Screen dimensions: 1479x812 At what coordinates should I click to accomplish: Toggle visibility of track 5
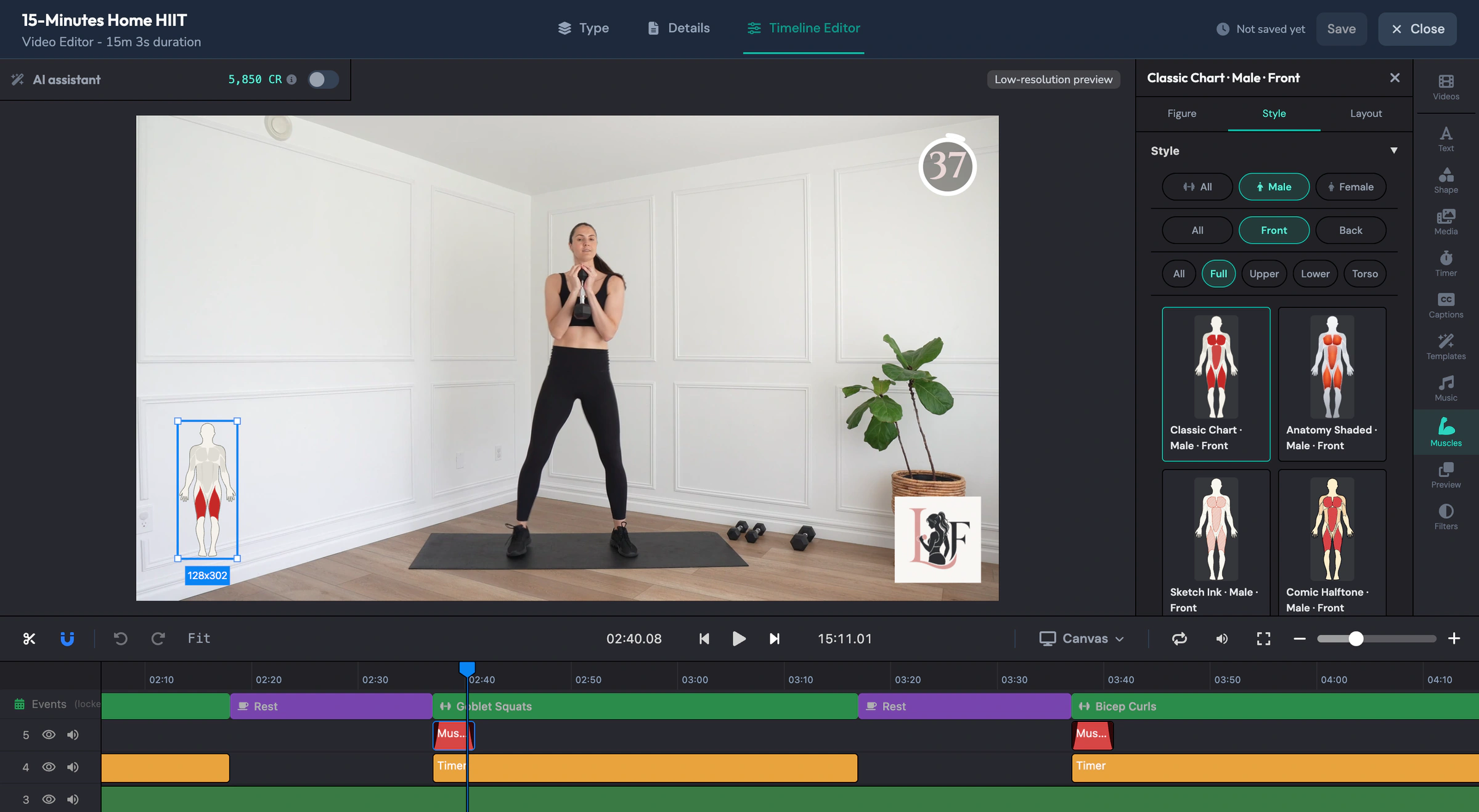tap(49, 734)
